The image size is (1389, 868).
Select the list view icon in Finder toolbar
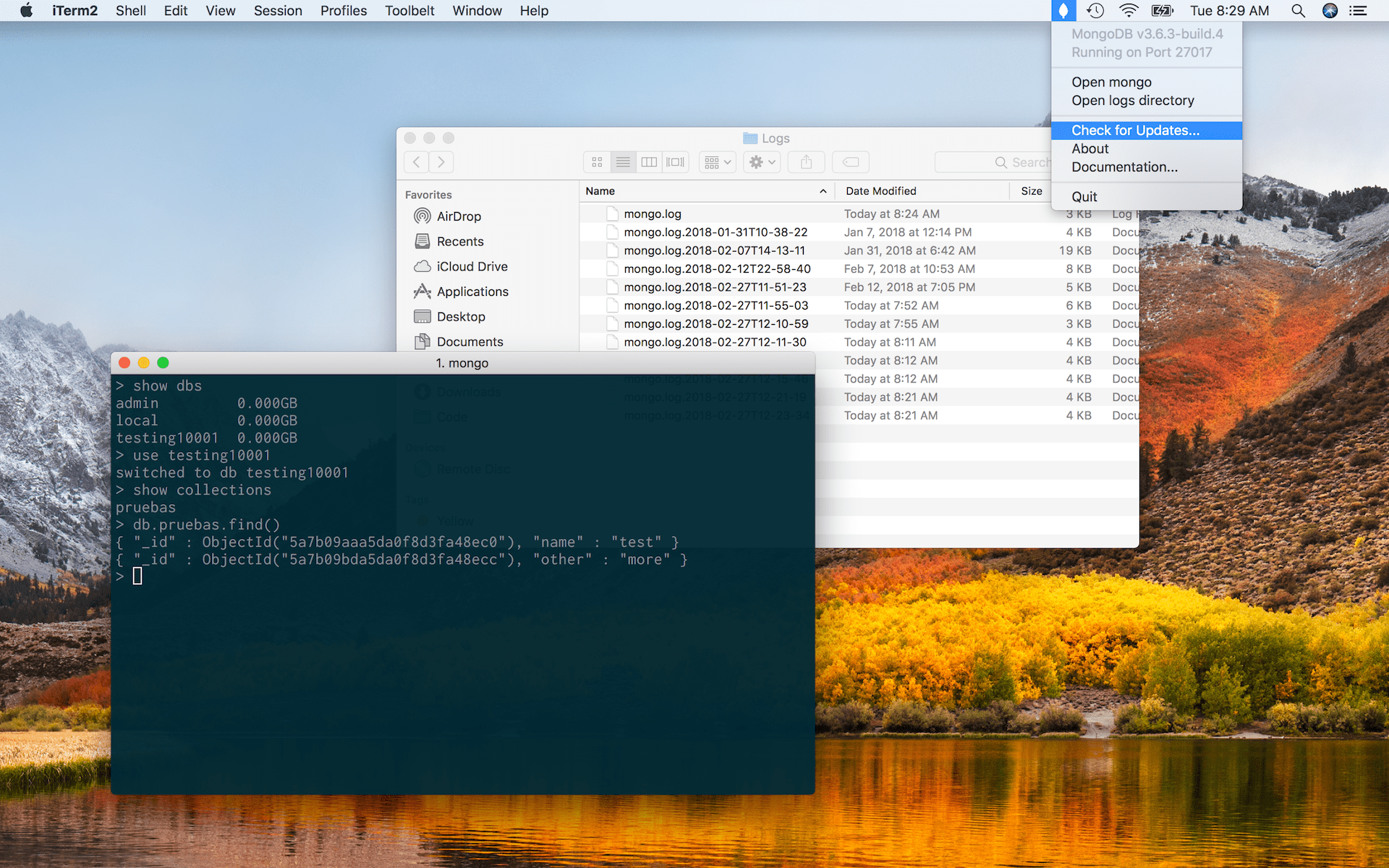tap(622, 161)
